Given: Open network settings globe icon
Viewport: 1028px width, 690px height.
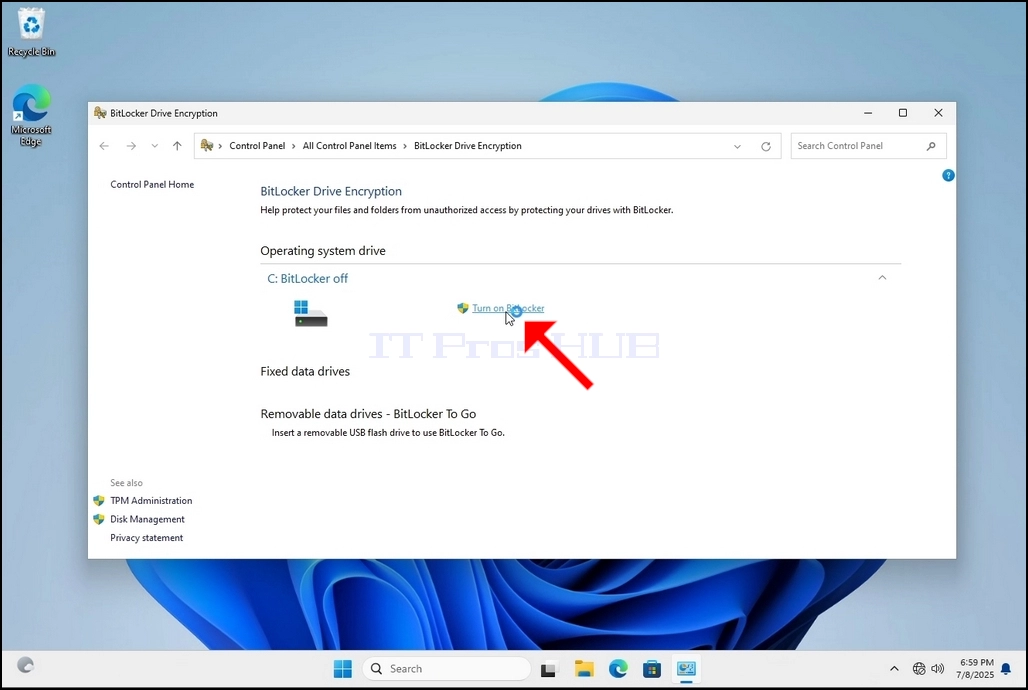Looking at the screenshot, I should (x=919, y=668).
